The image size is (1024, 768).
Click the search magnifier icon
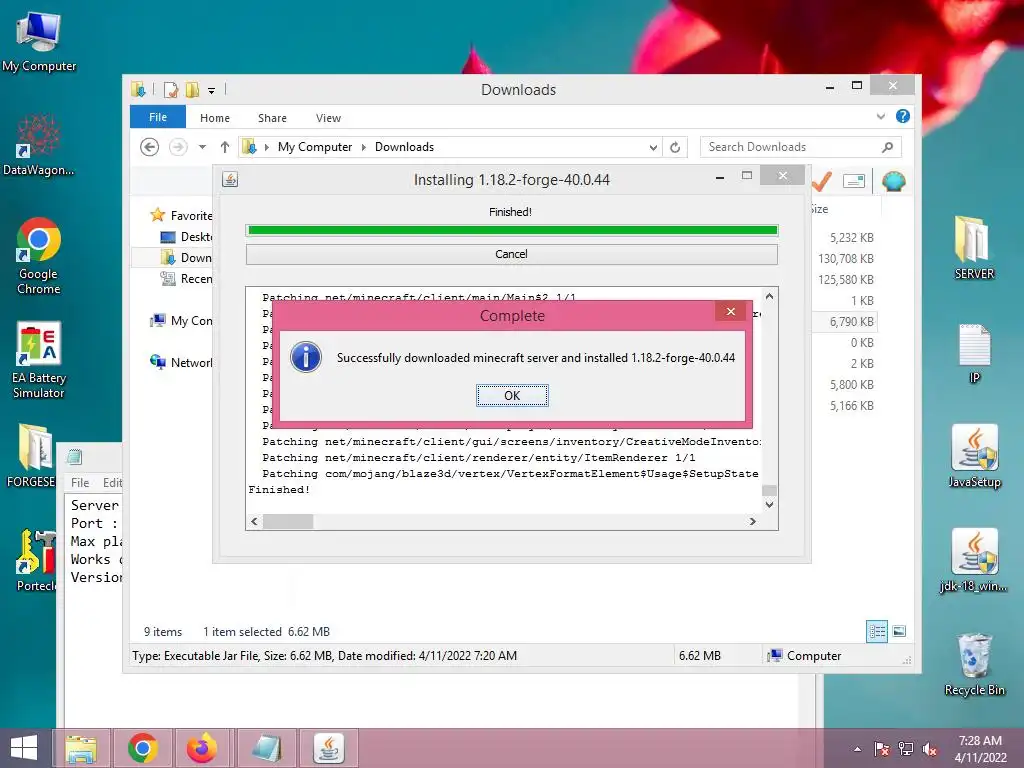tap(887, 147)
